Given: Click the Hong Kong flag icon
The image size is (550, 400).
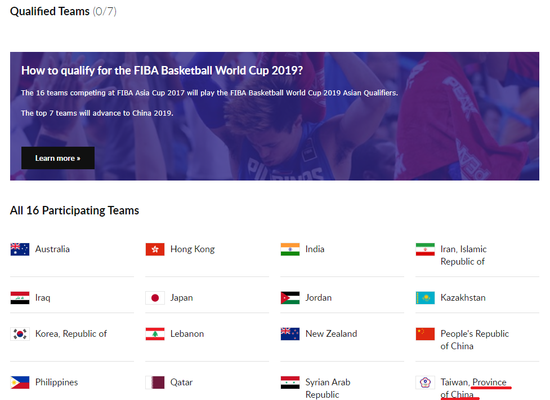Looking at the screenshot, I should point(155,249).
